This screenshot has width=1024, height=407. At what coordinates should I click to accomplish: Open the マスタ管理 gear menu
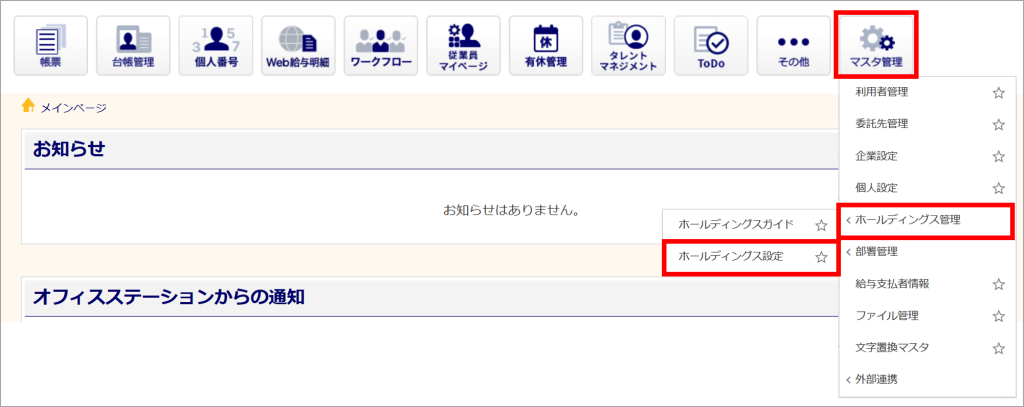tap(876, 46)
